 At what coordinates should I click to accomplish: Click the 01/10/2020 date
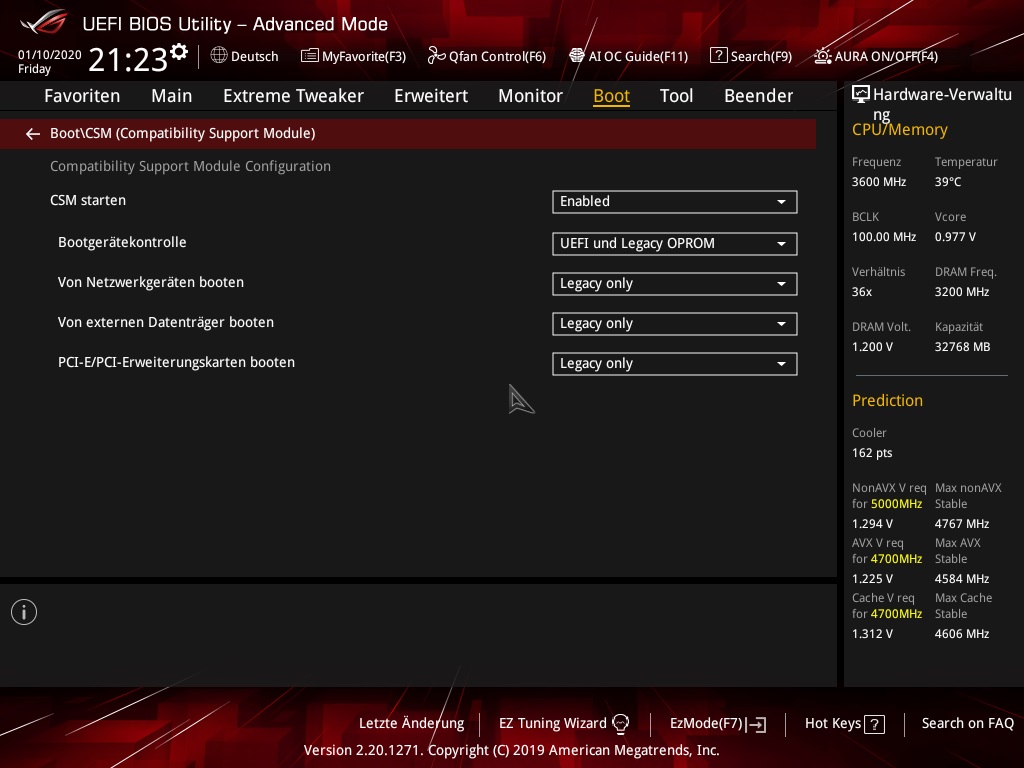[x=50, y=55]
